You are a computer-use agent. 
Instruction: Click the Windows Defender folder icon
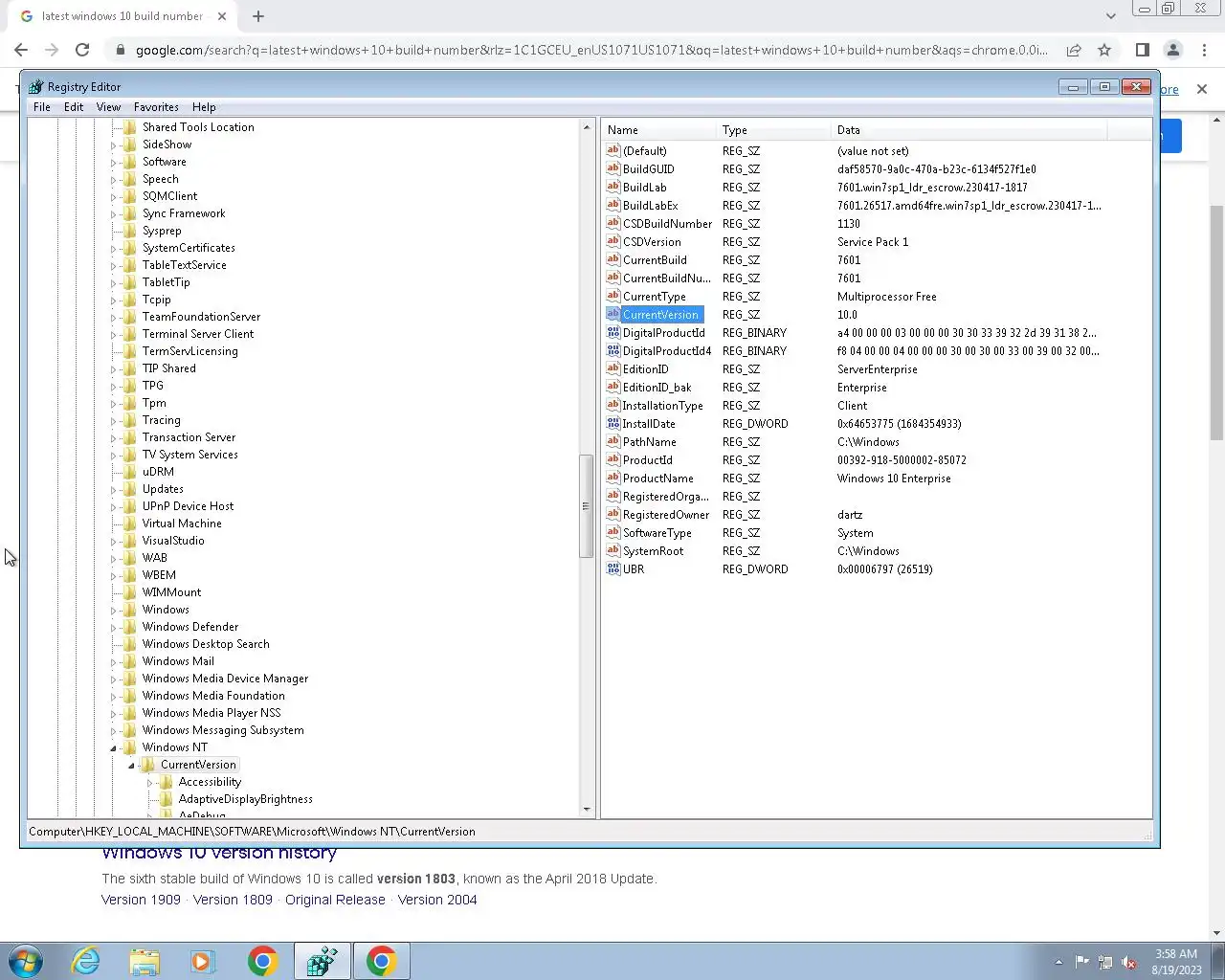coord(130,627)
